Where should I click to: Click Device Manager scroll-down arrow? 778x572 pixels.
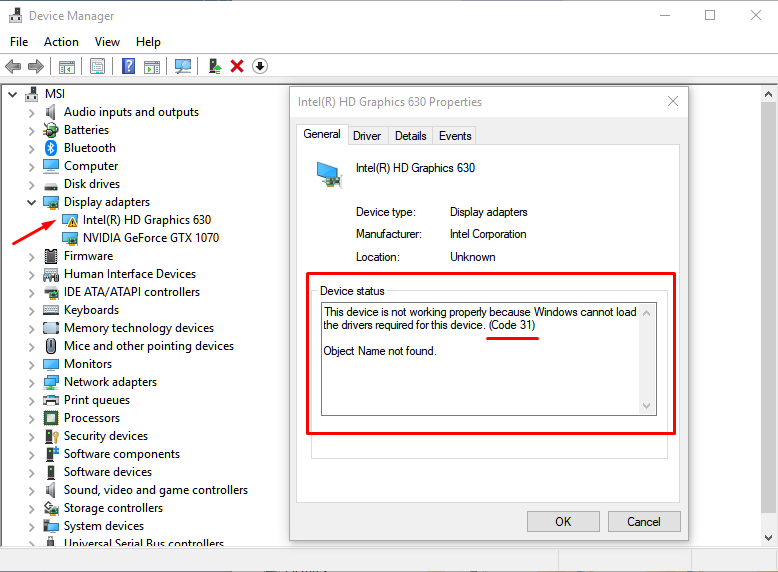768,537
